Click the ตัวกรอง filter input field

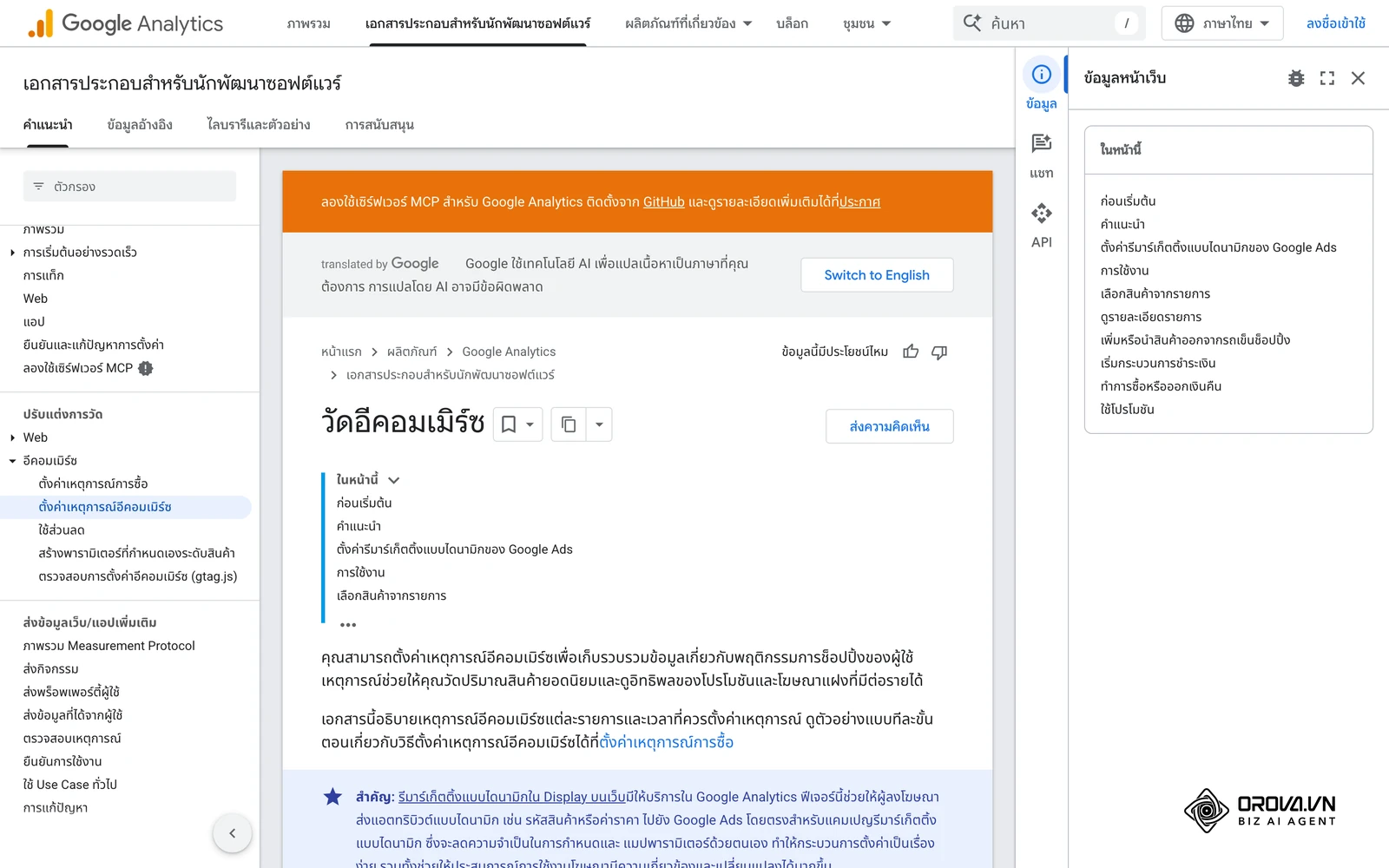[129, 187]
